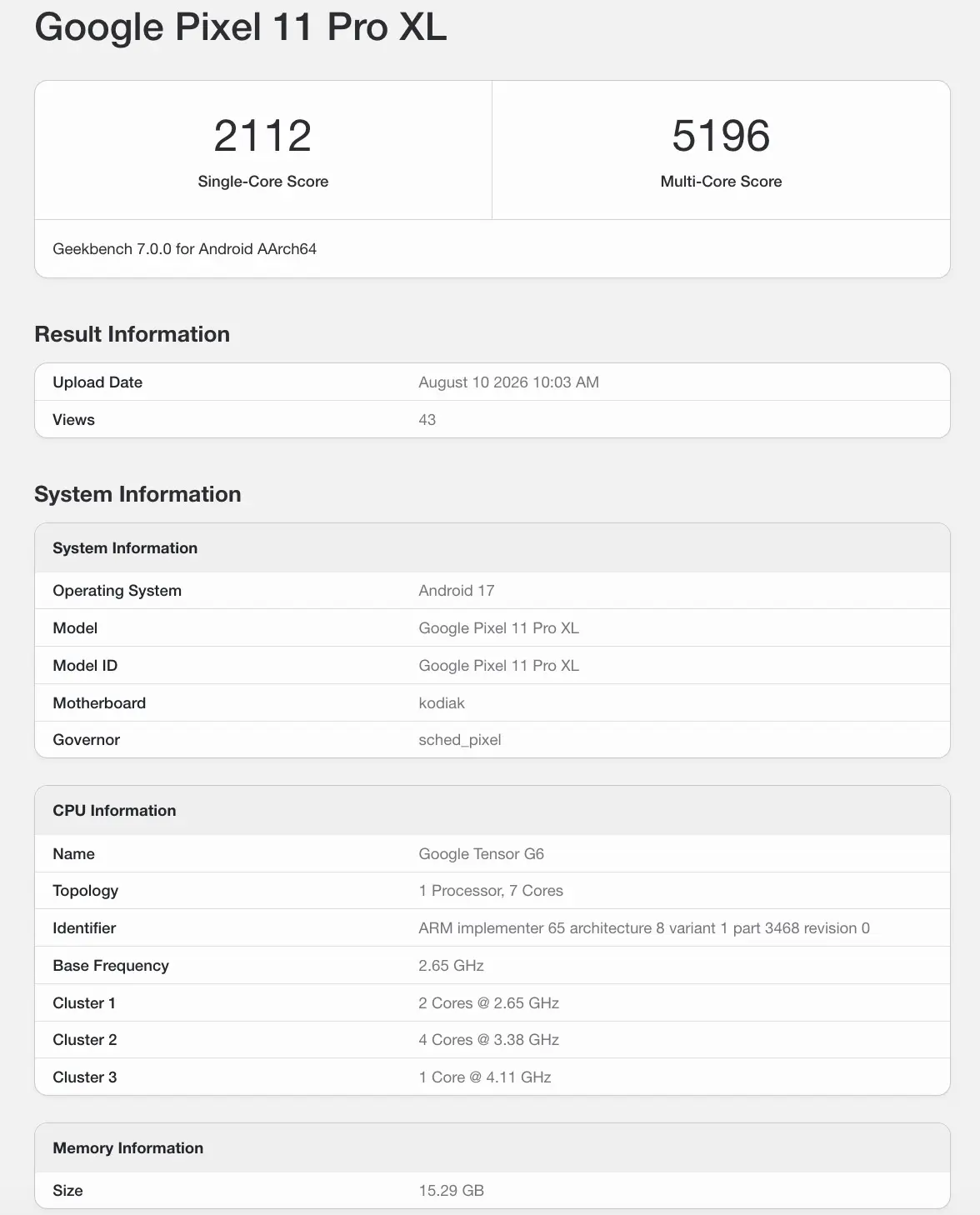This screenshot has width=980, height=1215.
Task: Select the governor value sched_pixel
Action: tap(459, 740)
